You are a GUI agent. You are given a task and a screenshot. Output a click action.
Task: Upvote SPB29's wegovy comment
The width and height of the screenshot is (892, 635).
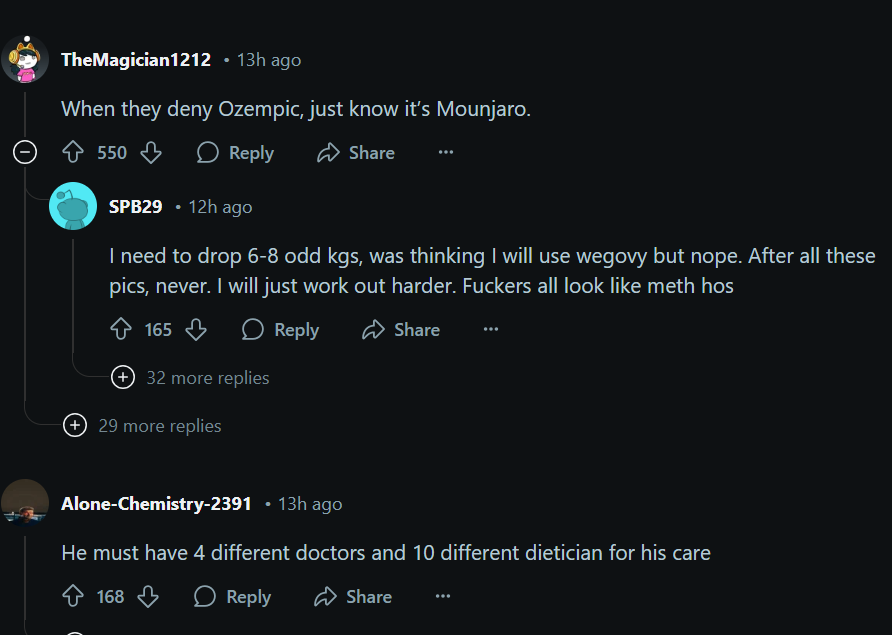click(121, 330)
